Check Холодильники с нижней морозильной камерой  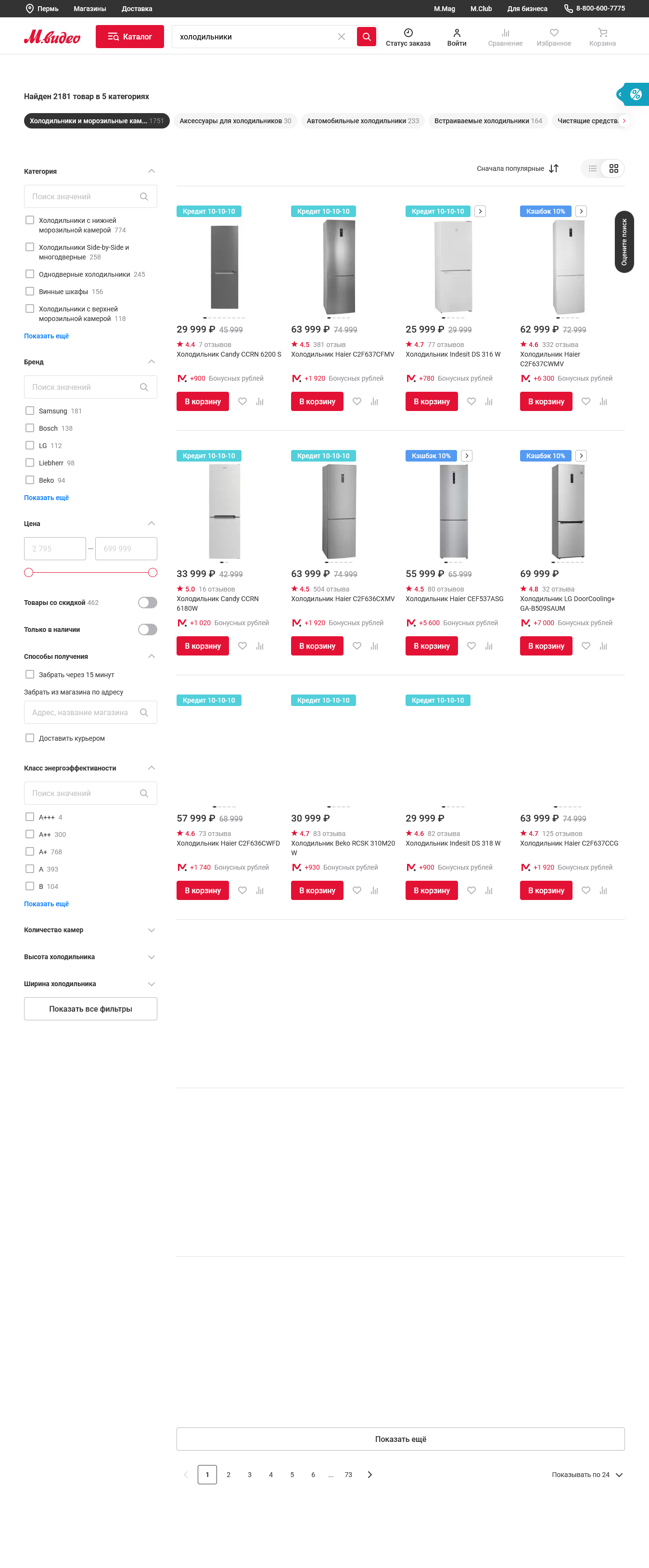[30, 220]
